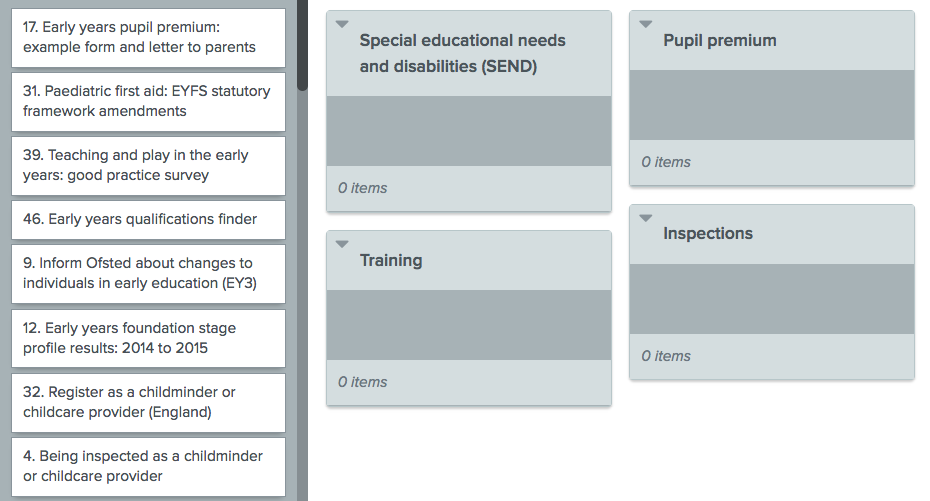Click the empty drop area in Training
This screenshot has height=501, width=930.
pyautogui.click(x=469, y=325)
